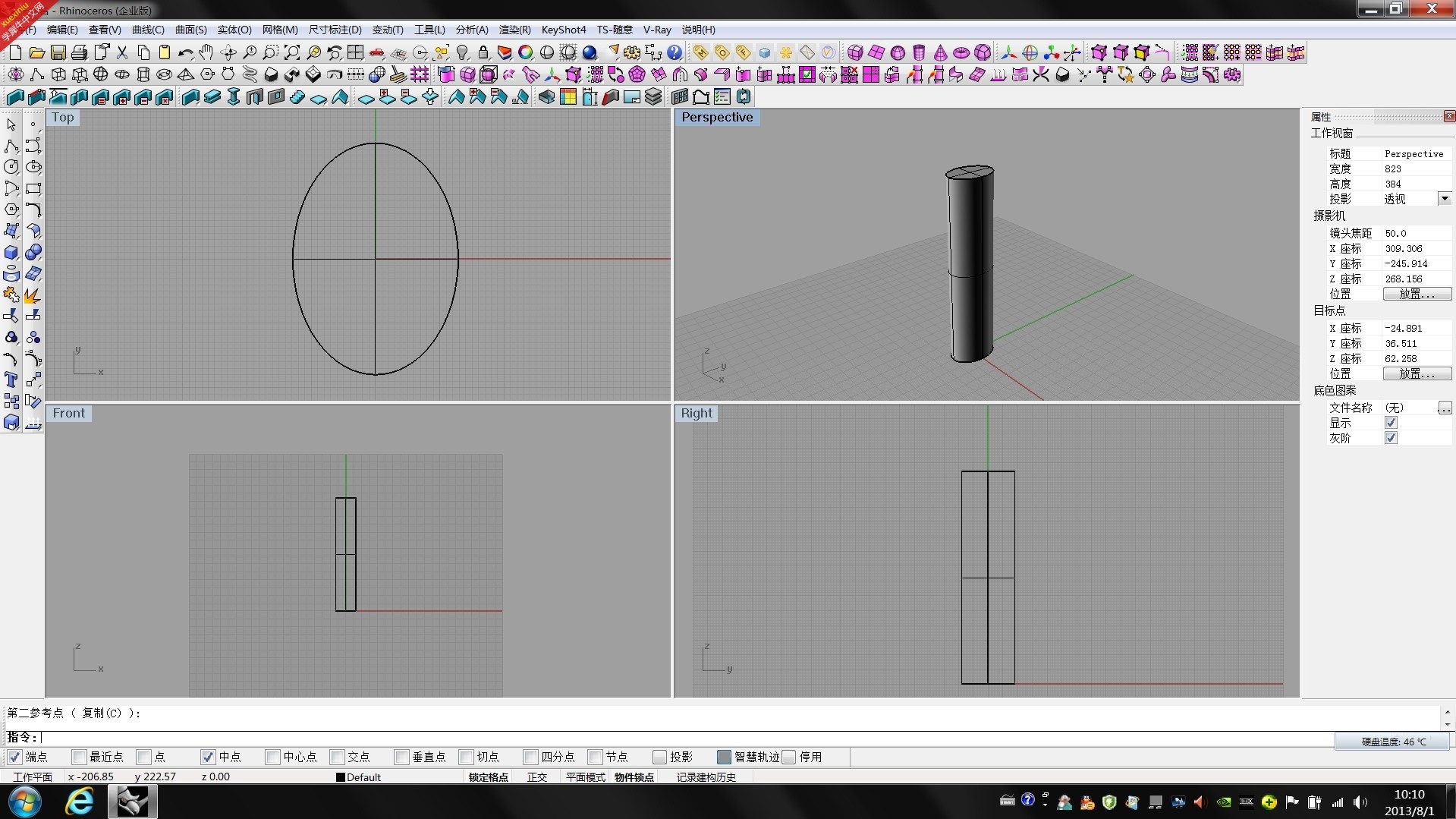Click the Layers stack icon
This screenshot has height=819, width=1456.
(653, 96)
